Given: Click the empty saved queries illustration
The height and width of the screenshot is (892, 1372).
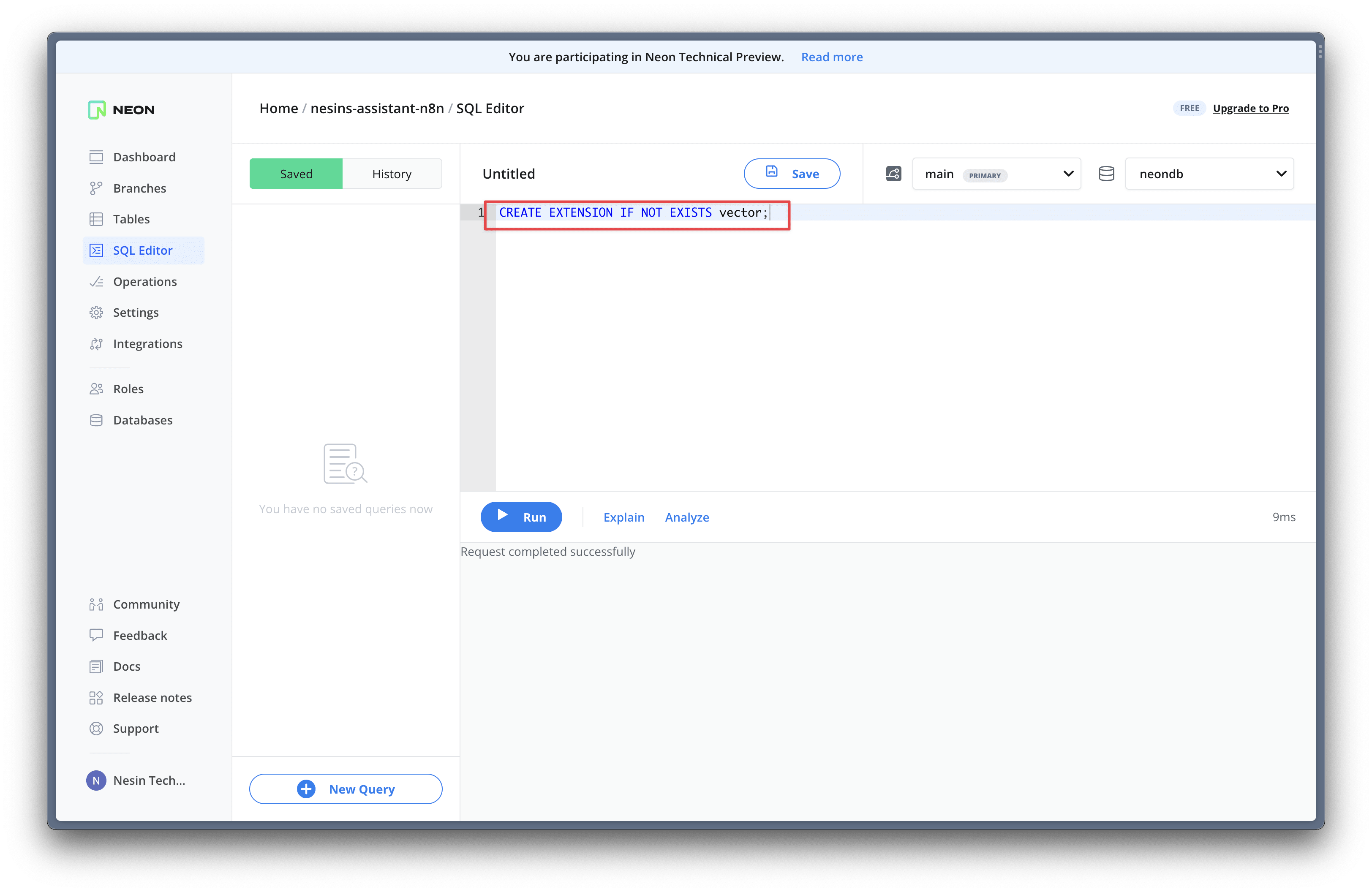Looking at the screenshot, I should pos(345,463).
